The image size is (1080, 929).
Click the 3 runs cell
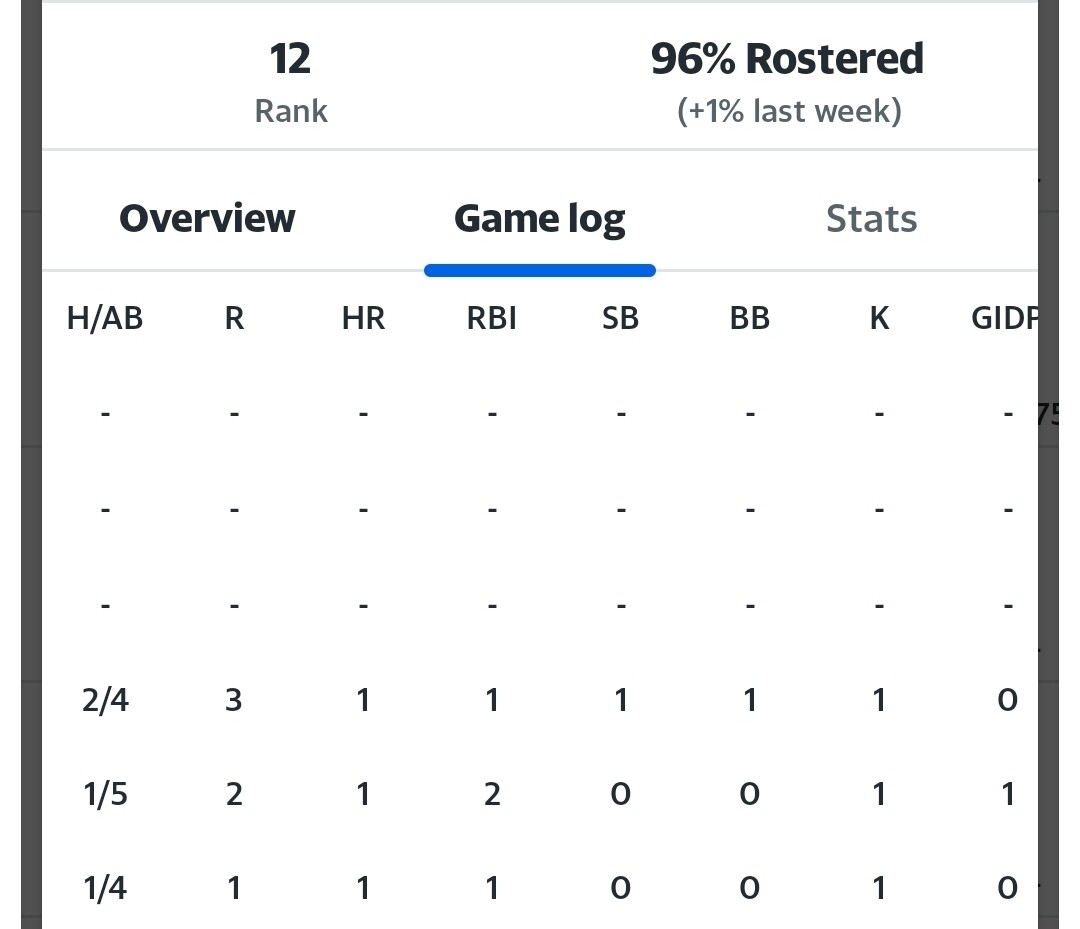click(x=234, y=700)
